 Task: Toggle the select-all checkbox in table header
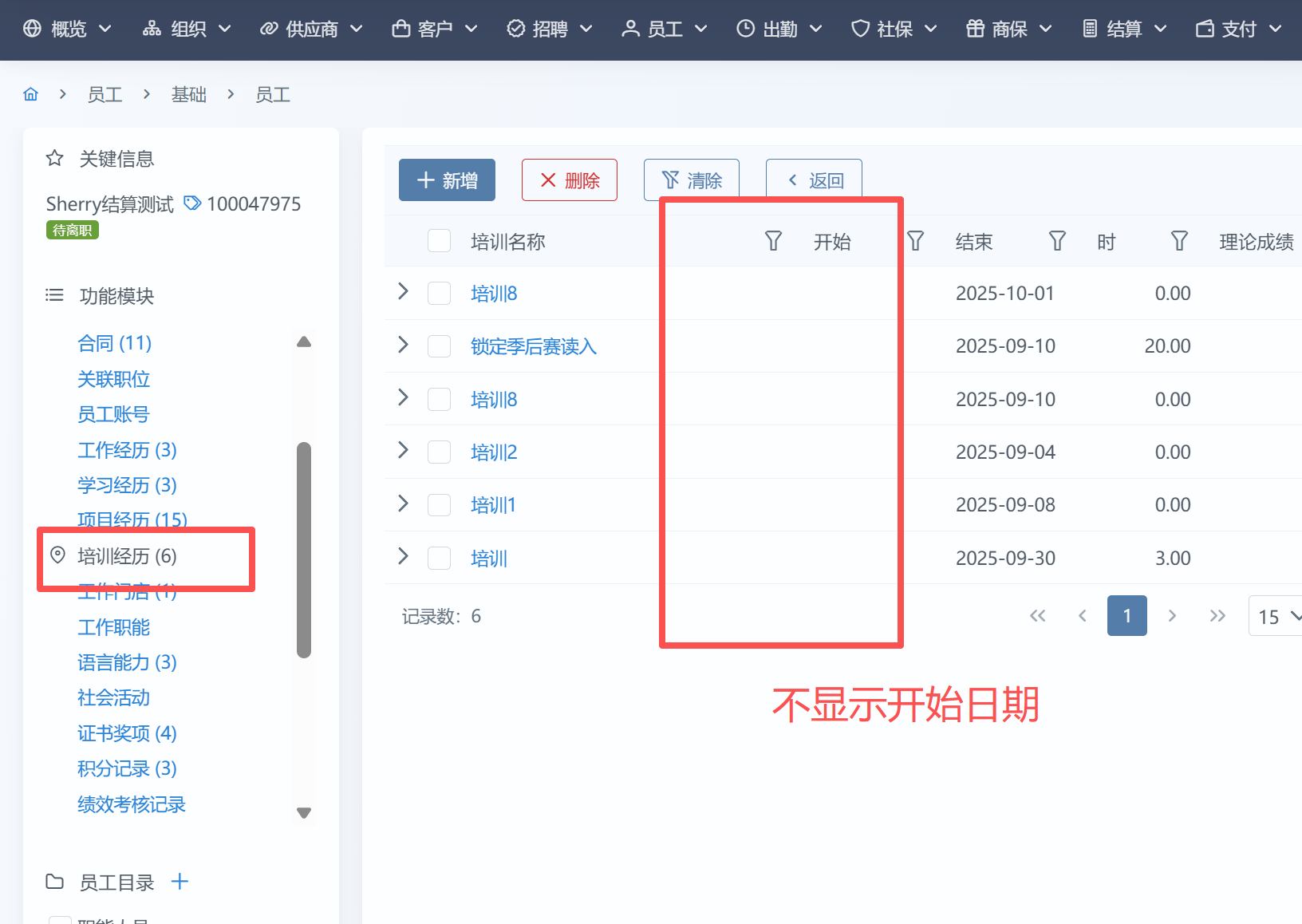tap(439, 241)
